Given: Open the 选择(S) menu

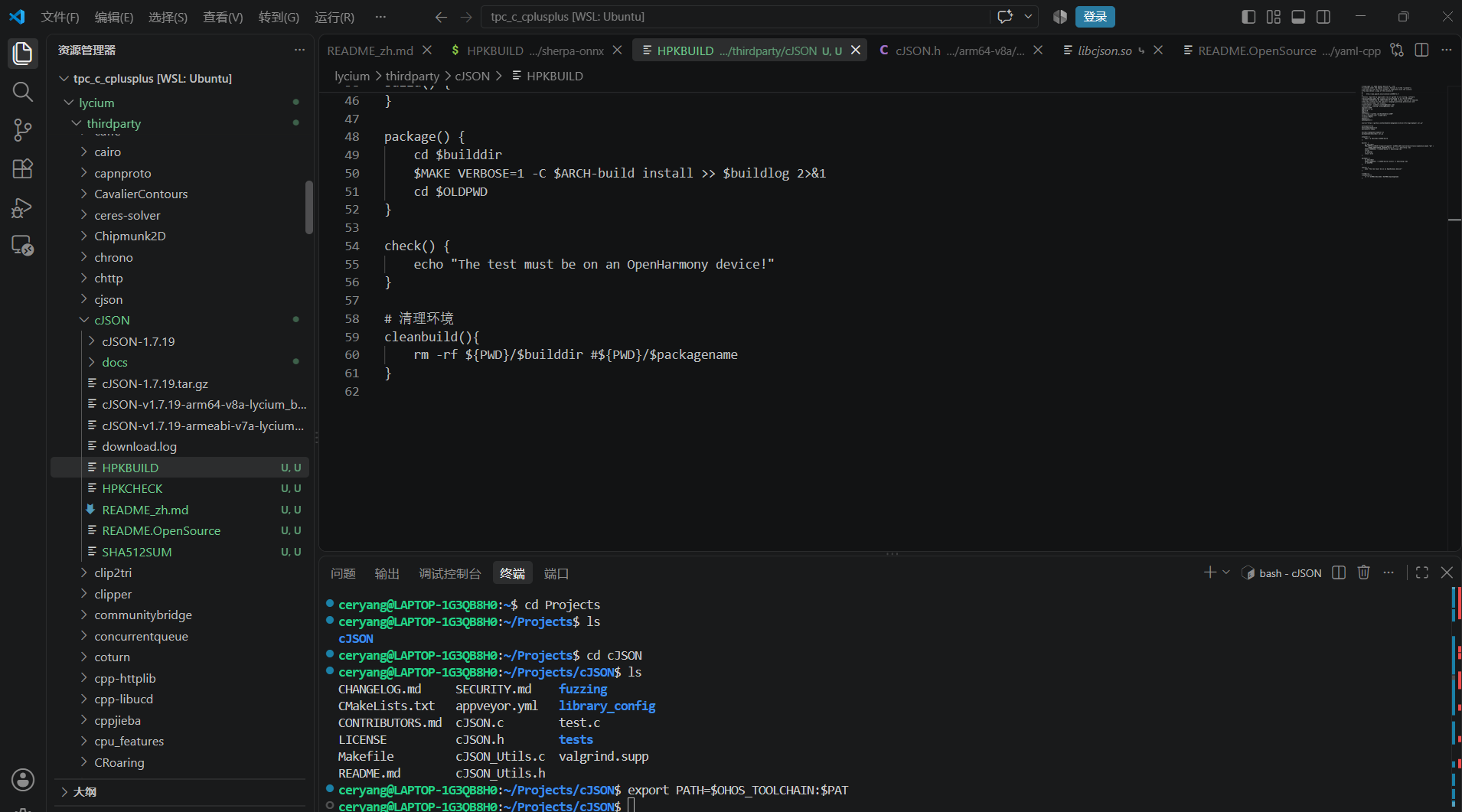Looking at the screenshot, I should point(168,17).
